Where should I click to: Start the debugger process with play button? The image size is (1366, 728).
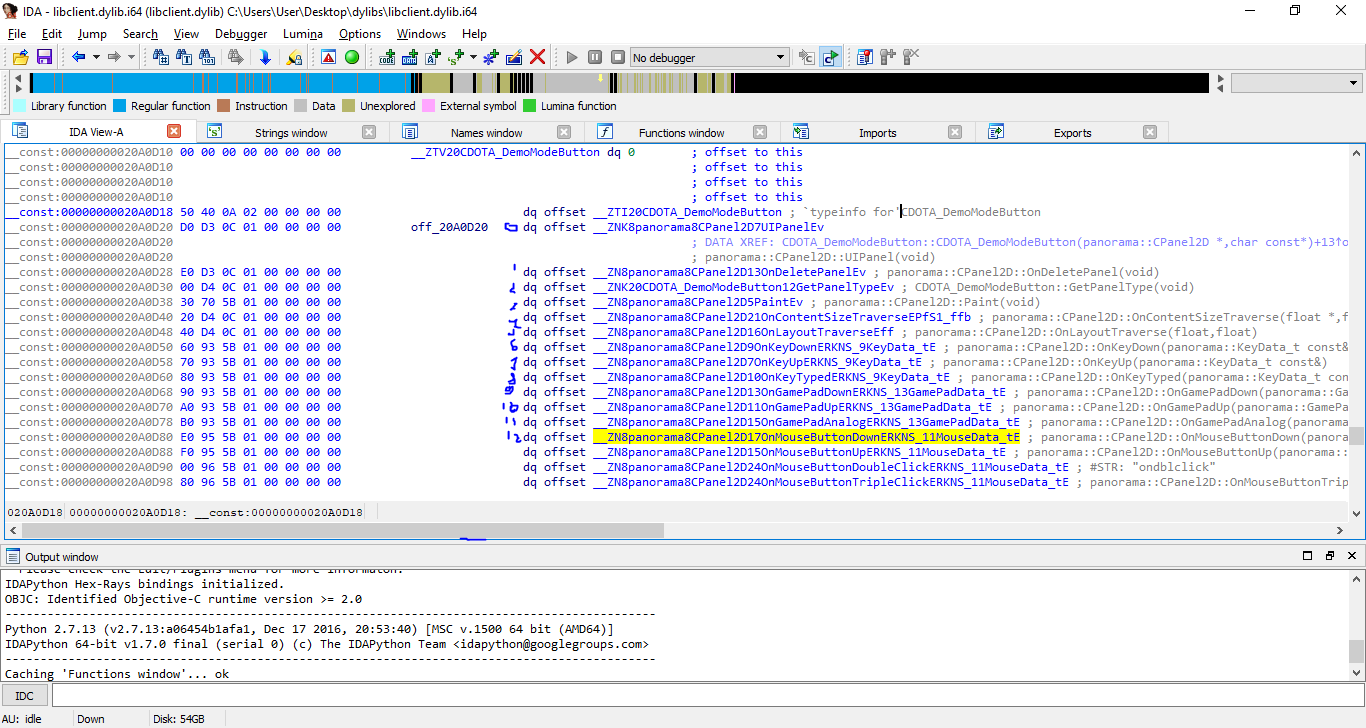click(x=572, y=57)
